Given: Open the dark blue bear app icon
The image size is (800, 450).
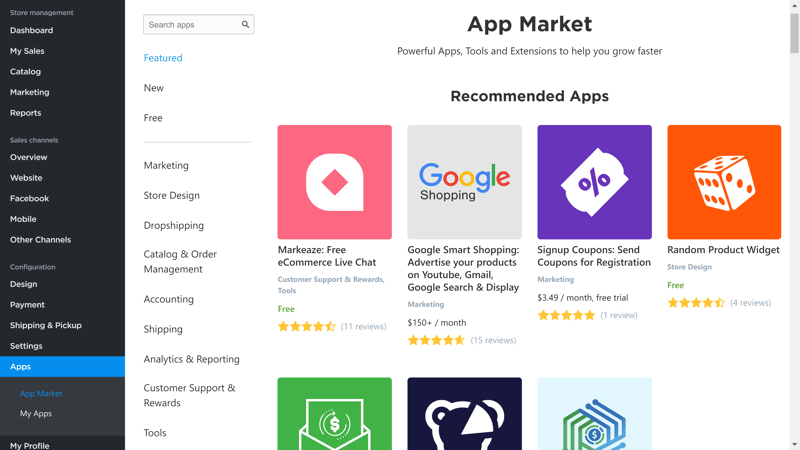Looking at the screenshot, I should point(464,414).
